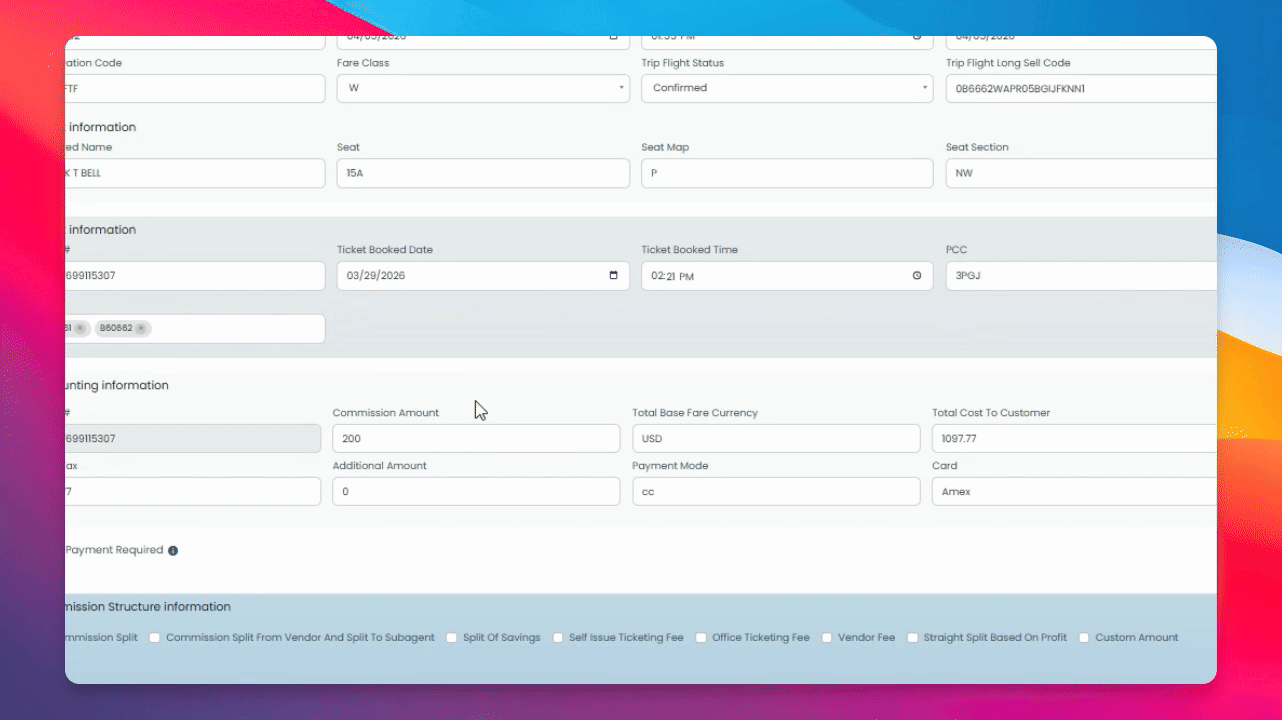Check Self Issue Ticketing Fee option

click(x=558, y=638)
